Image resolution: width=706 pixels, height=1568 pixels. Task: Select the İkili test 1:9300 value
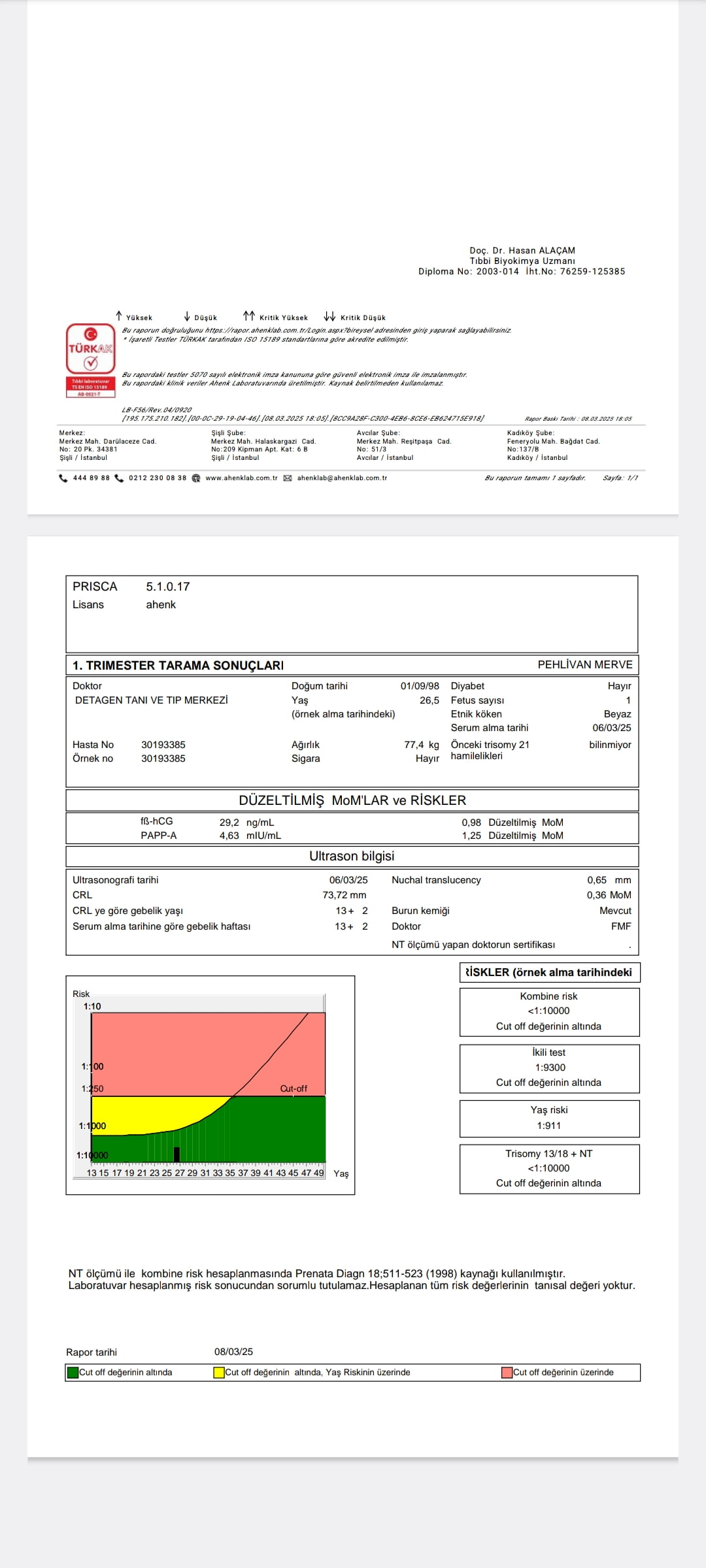click(x=550, y=1068)
